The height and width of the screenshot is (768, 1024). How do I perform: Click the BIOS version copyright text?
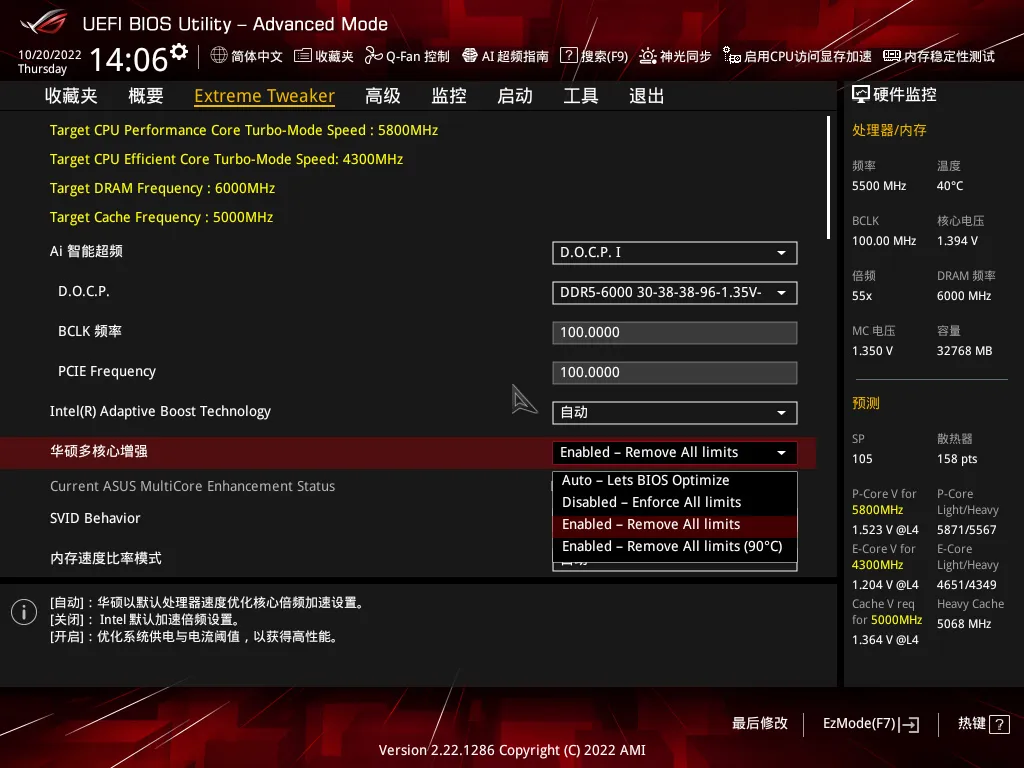512,750
